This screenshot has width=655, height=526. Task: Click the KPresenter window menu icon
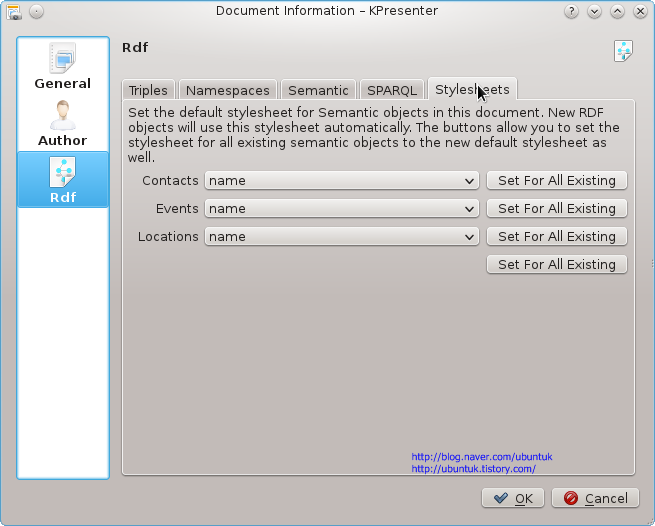pos(14,12)
